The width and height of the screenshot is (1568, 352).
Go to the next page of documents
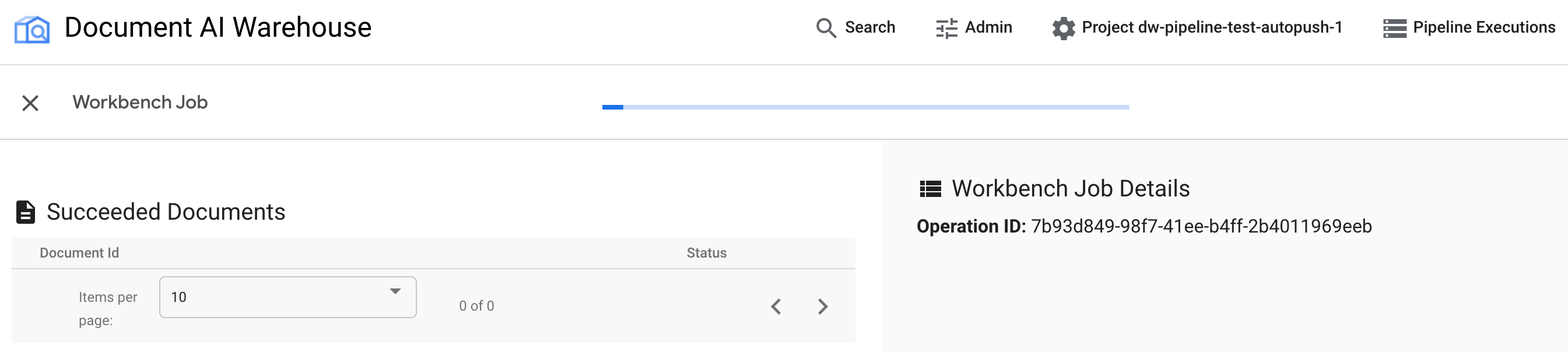[x=822, y=307]
